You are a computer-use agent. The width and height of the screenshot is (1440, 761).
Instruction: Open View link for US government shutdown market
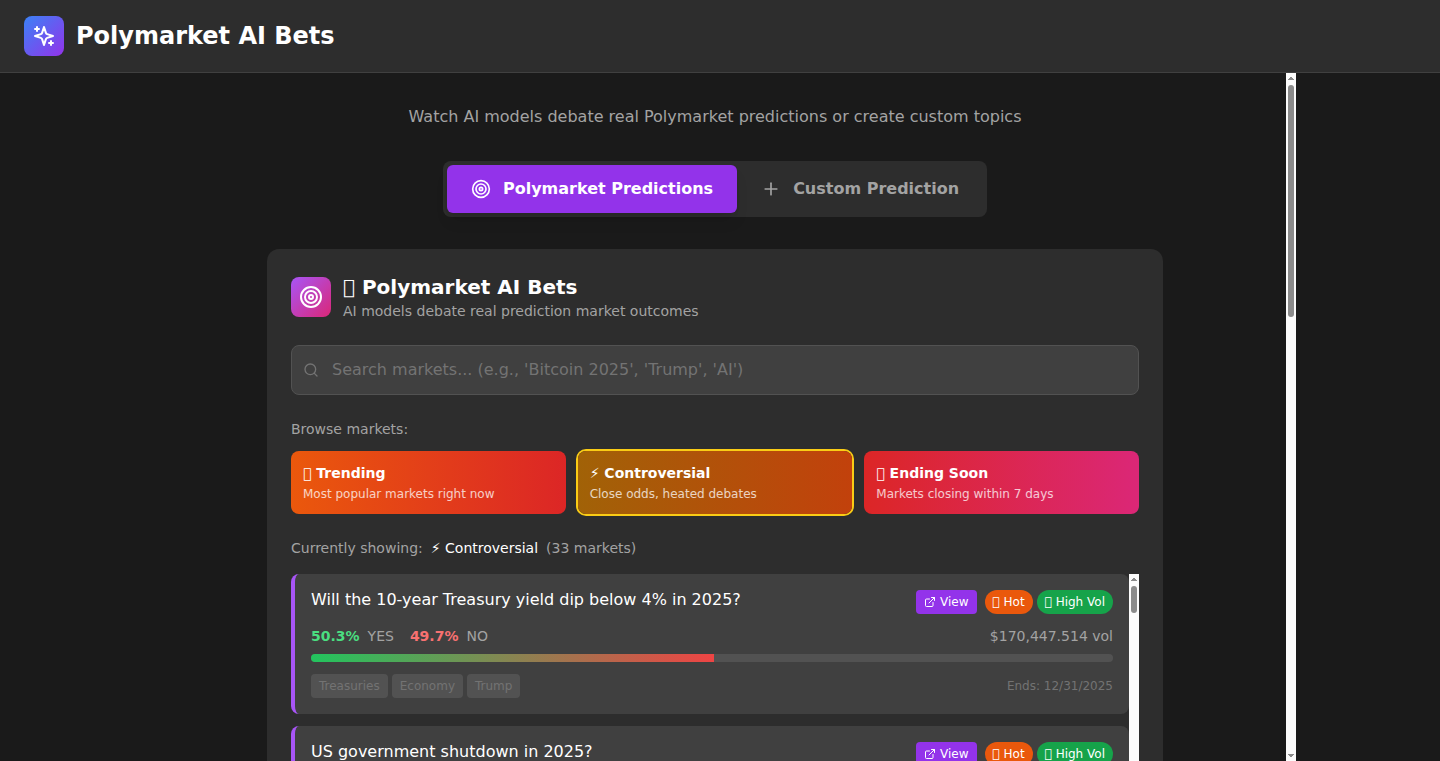pyautogui.click(x=946, y=753)
